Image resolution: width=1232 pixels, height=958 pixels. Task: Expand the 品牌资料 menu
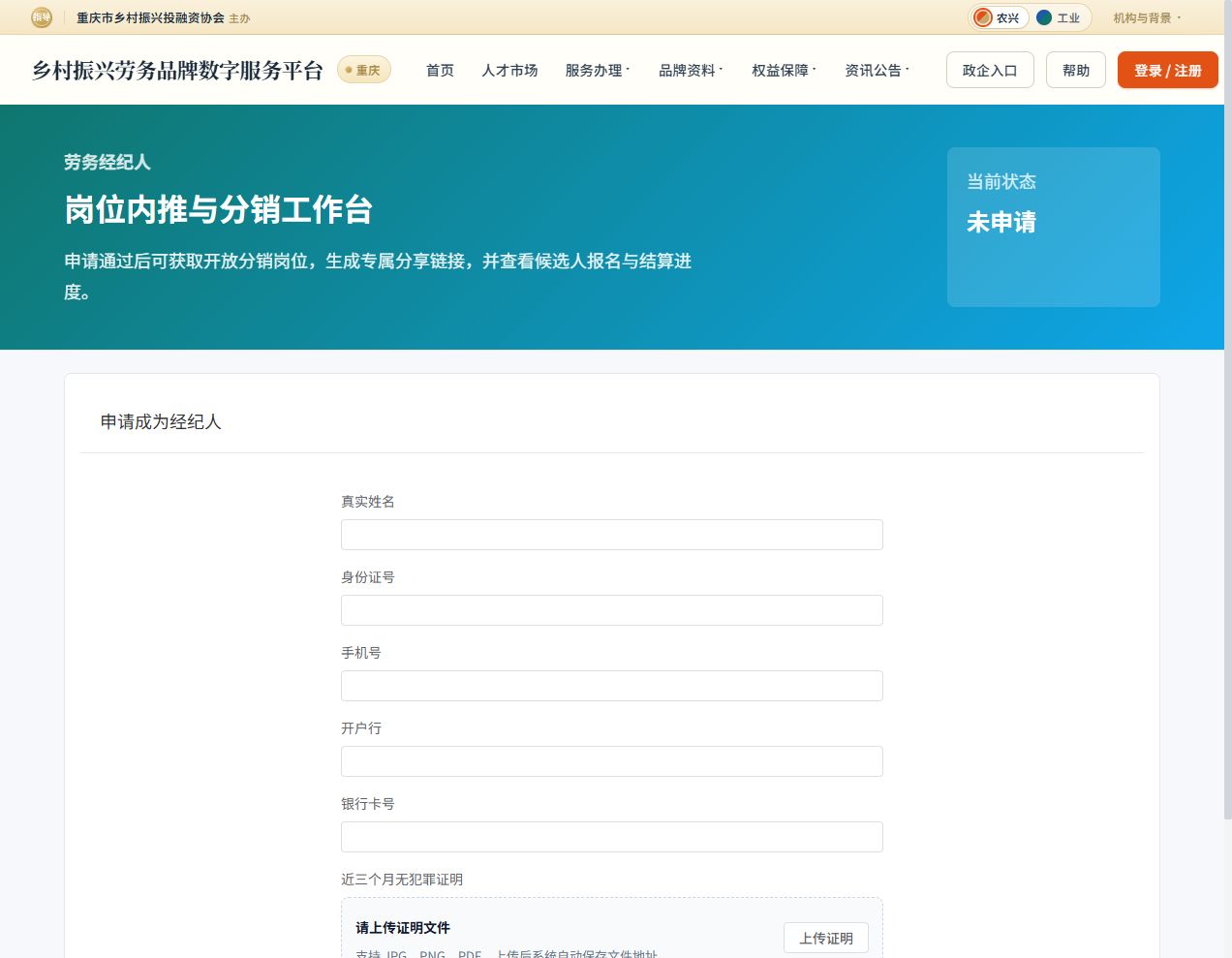point(691,70)
